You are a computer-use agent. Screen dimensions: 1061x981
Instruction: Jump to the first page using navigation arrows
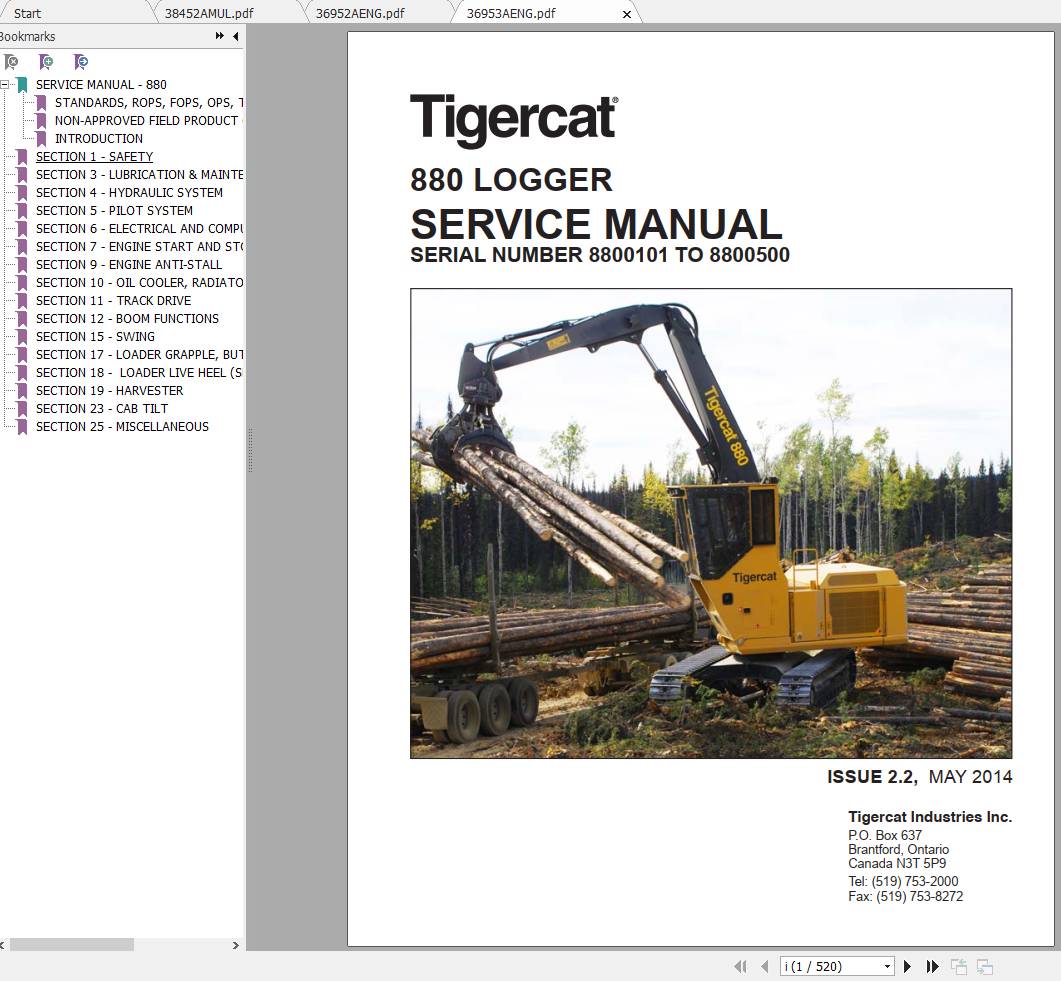(741, 966)
